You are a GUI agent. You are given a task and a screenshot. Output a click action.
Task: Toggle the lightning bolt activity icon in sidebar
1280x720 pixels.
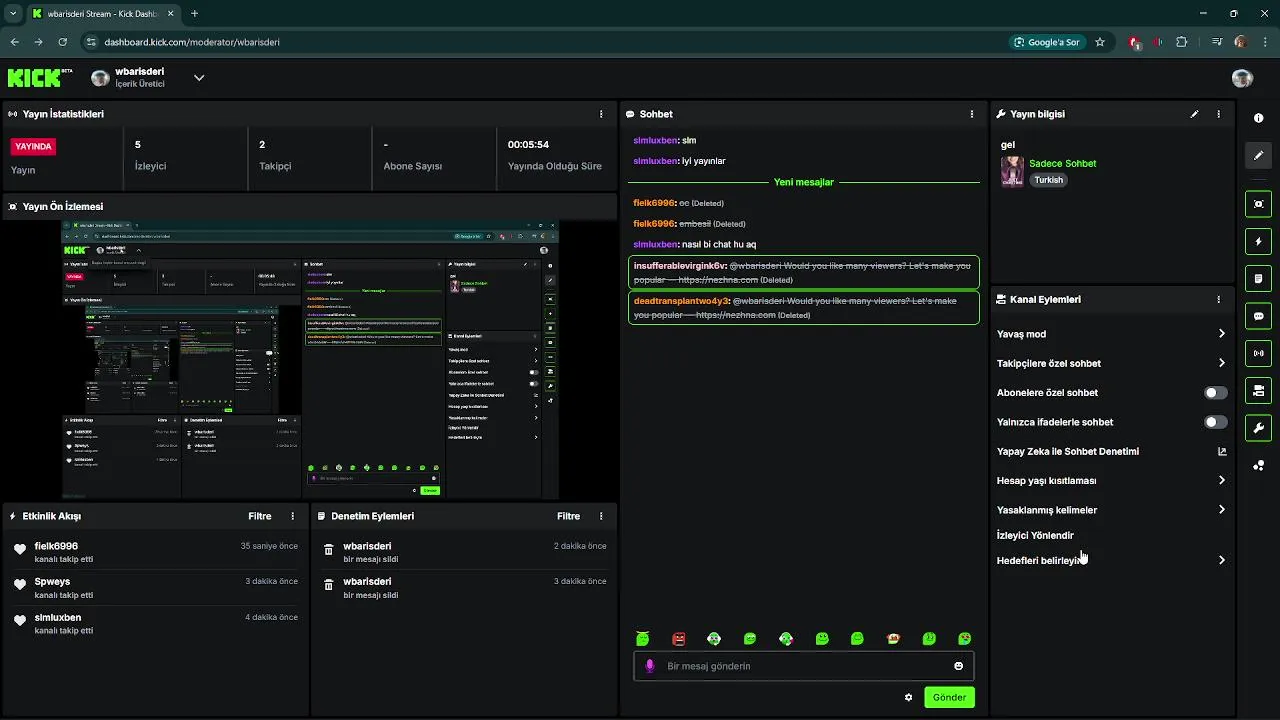click(x=1258, y=241)
